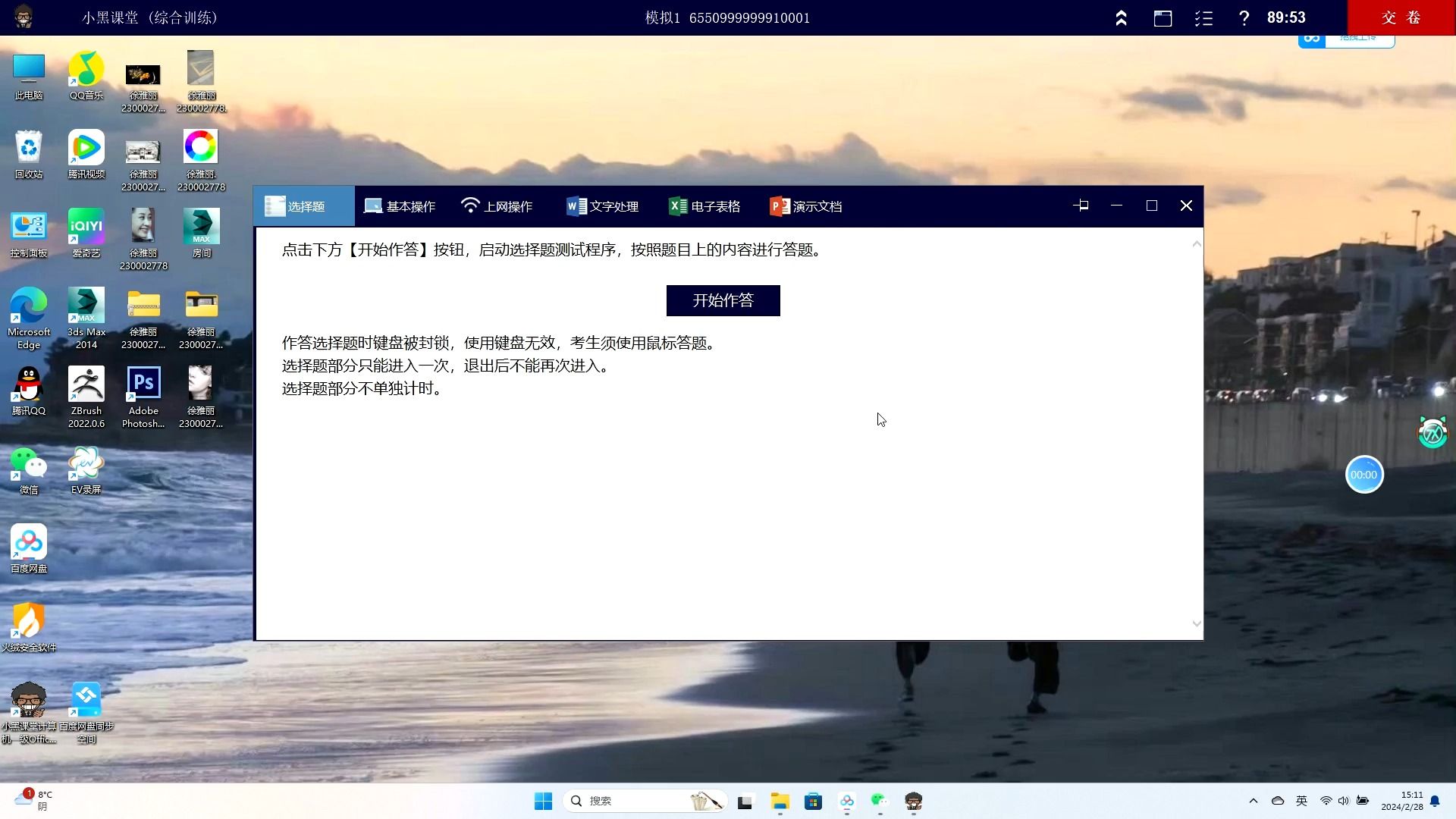
Task: Switch to the 基本操作 tab
Action: (x=400, y=206)
